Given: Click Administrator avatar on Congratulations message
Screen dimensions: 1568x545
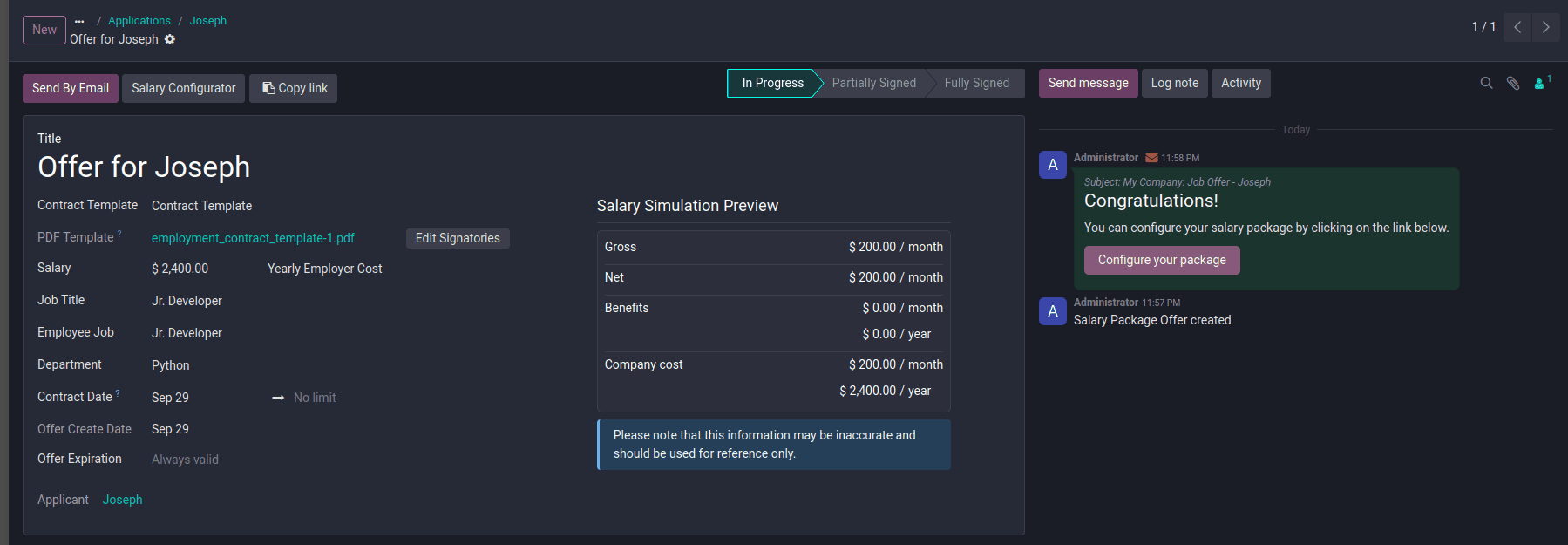Looking at the screenshot, I should tap(1053, 165).
